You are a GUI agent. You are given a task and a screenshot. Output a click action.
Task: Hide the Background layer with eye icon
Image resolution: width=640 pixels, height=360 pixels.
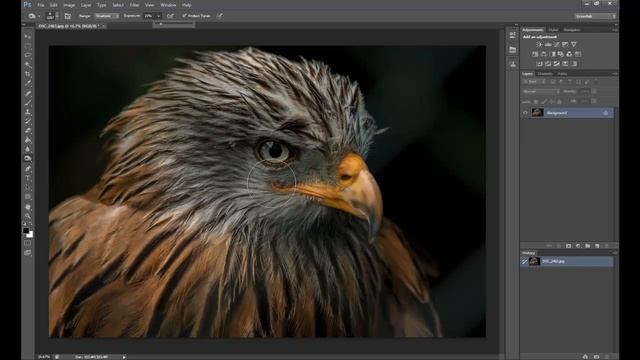coord(525,113)
